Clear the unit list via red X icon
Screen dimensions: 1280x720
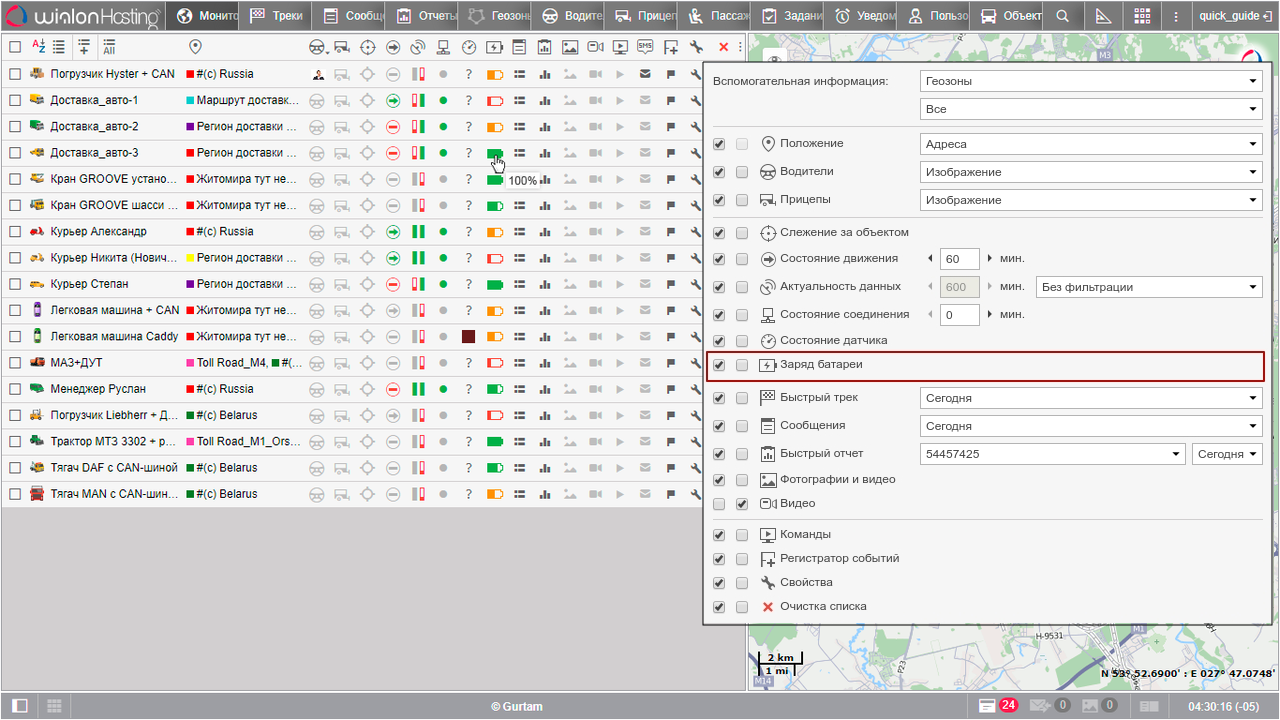coord(723,46)
